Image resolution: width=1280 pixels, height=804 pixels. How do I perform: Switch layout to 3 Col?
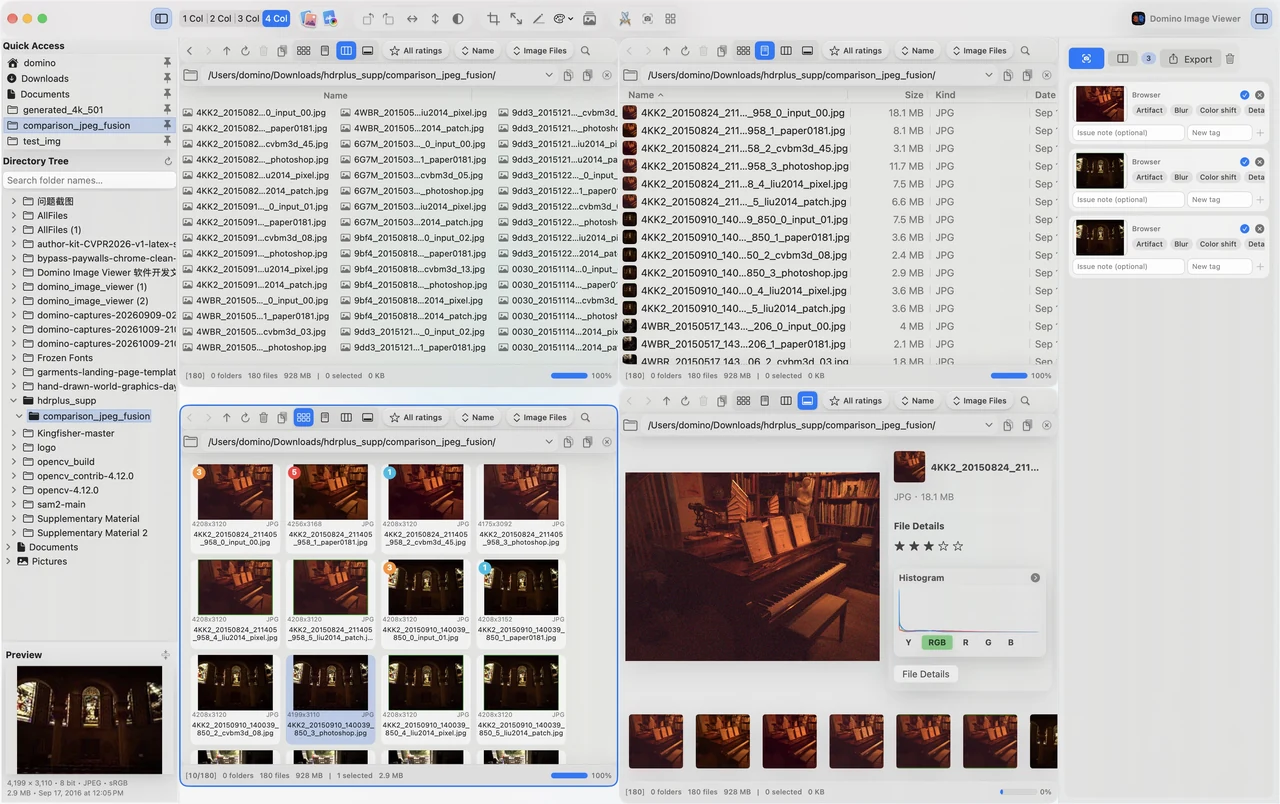(248, 18)
